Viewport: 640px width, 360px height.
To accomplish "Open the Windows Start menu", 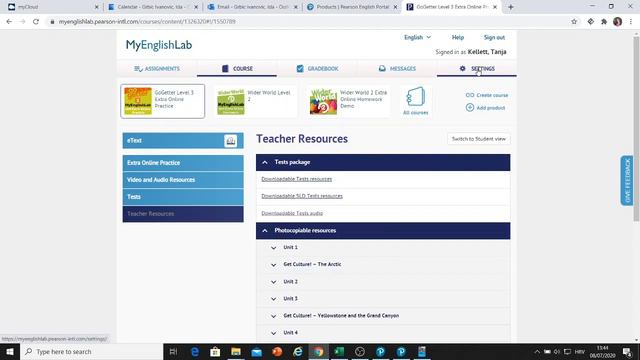I will [10, 351].
